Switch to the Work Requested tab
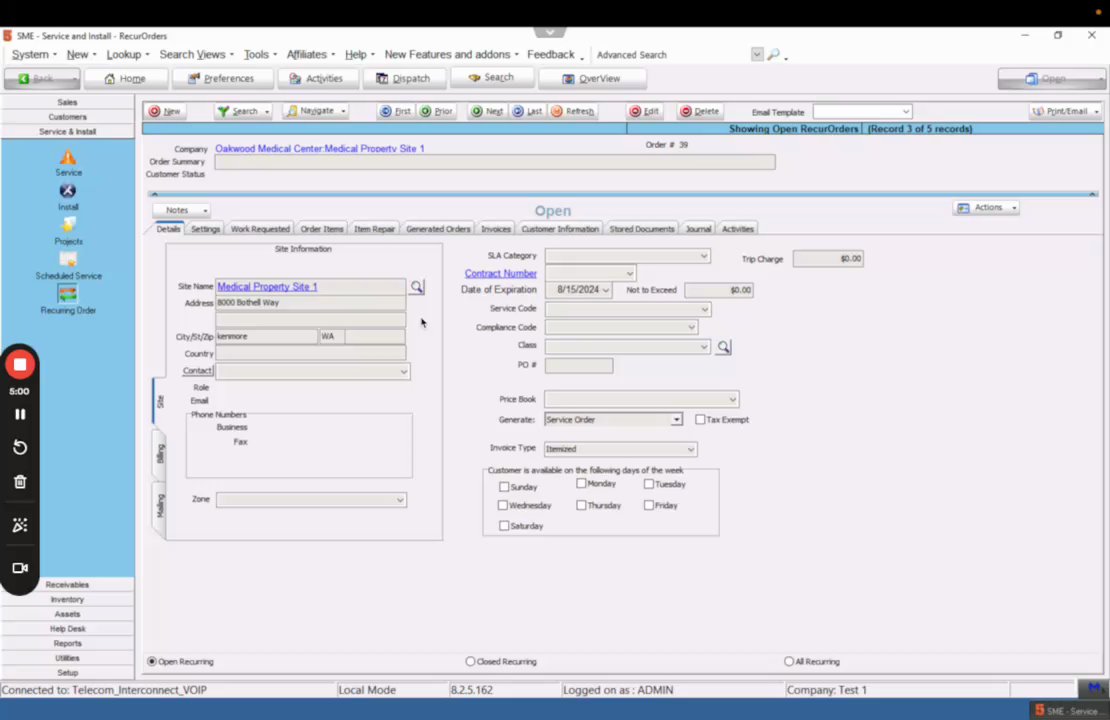This screenshot has height=720, width=1110. coord(260,229)
